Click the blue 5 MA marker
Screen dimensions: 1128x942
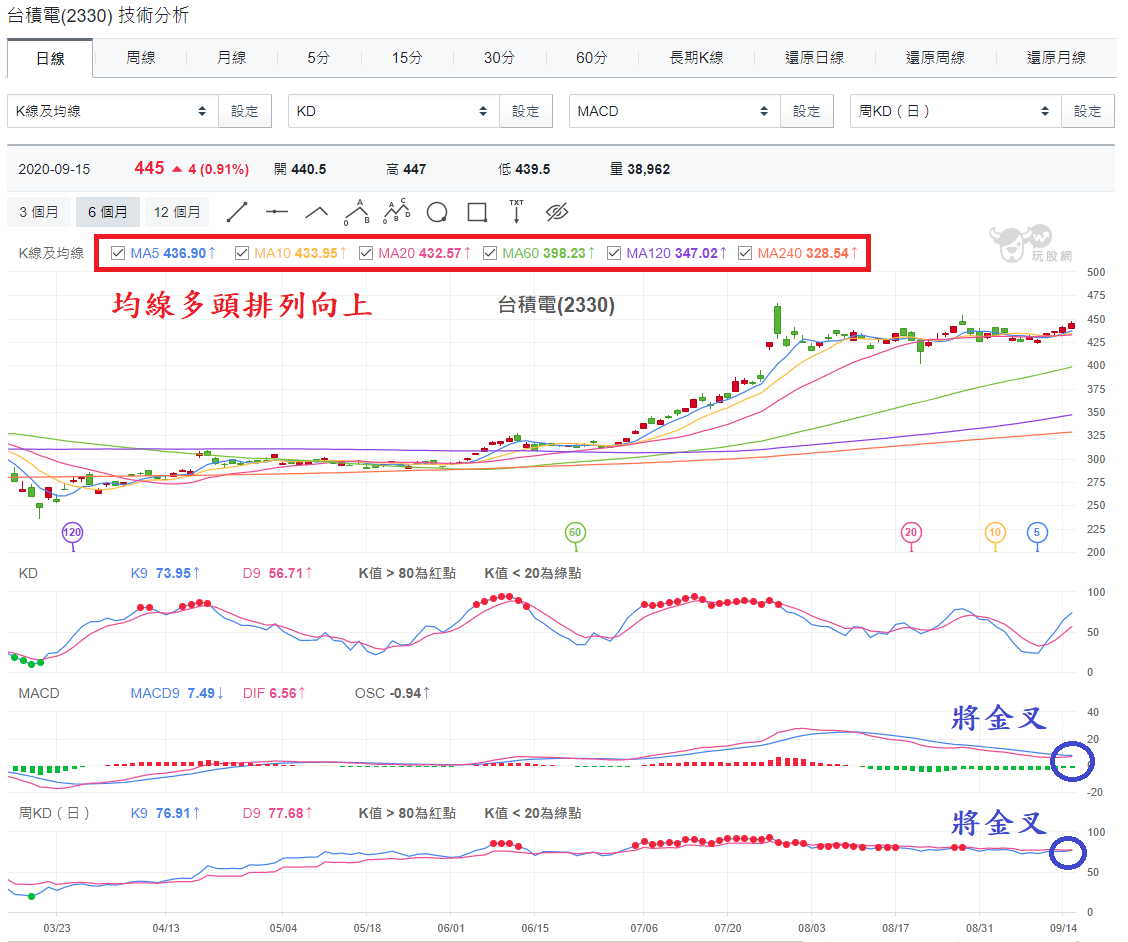coord(1037,533)
